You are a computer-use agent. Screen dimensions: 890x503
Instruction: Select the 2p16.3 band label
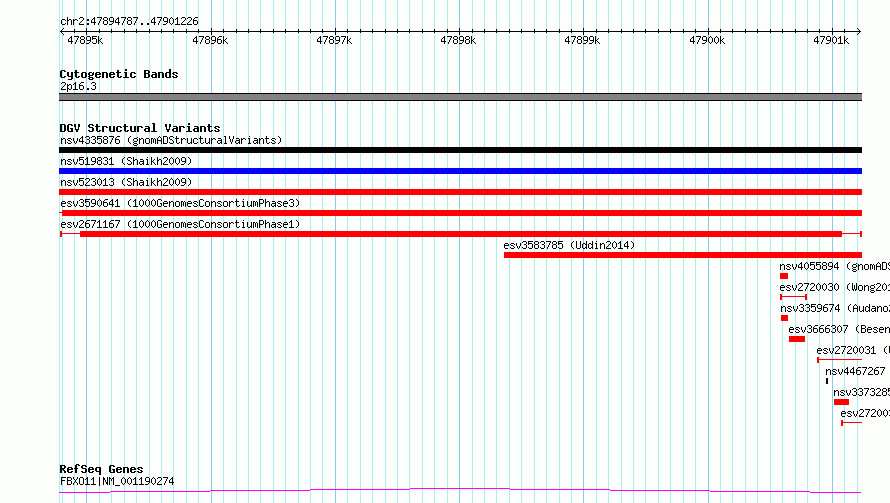click(78, 86)
